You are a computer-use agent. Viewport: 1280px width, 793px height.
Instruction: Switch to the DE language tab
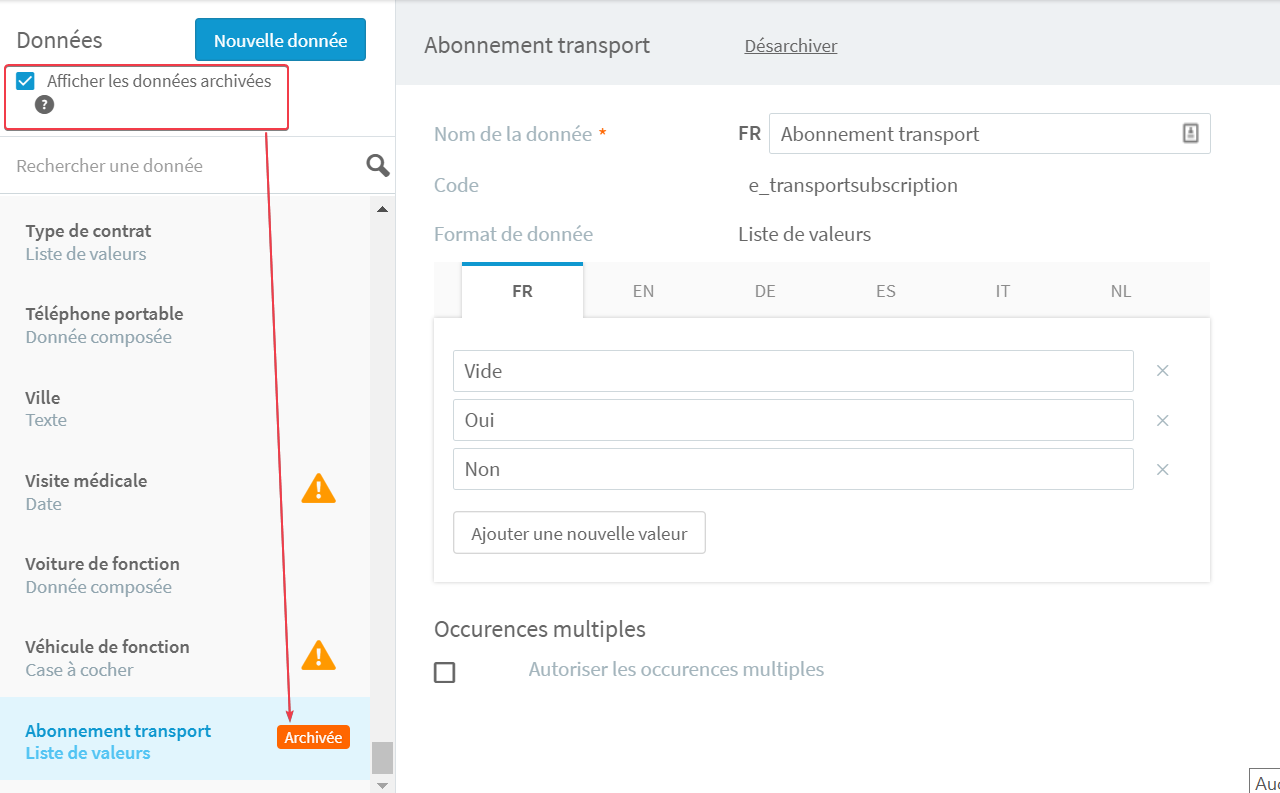point(765,291)
